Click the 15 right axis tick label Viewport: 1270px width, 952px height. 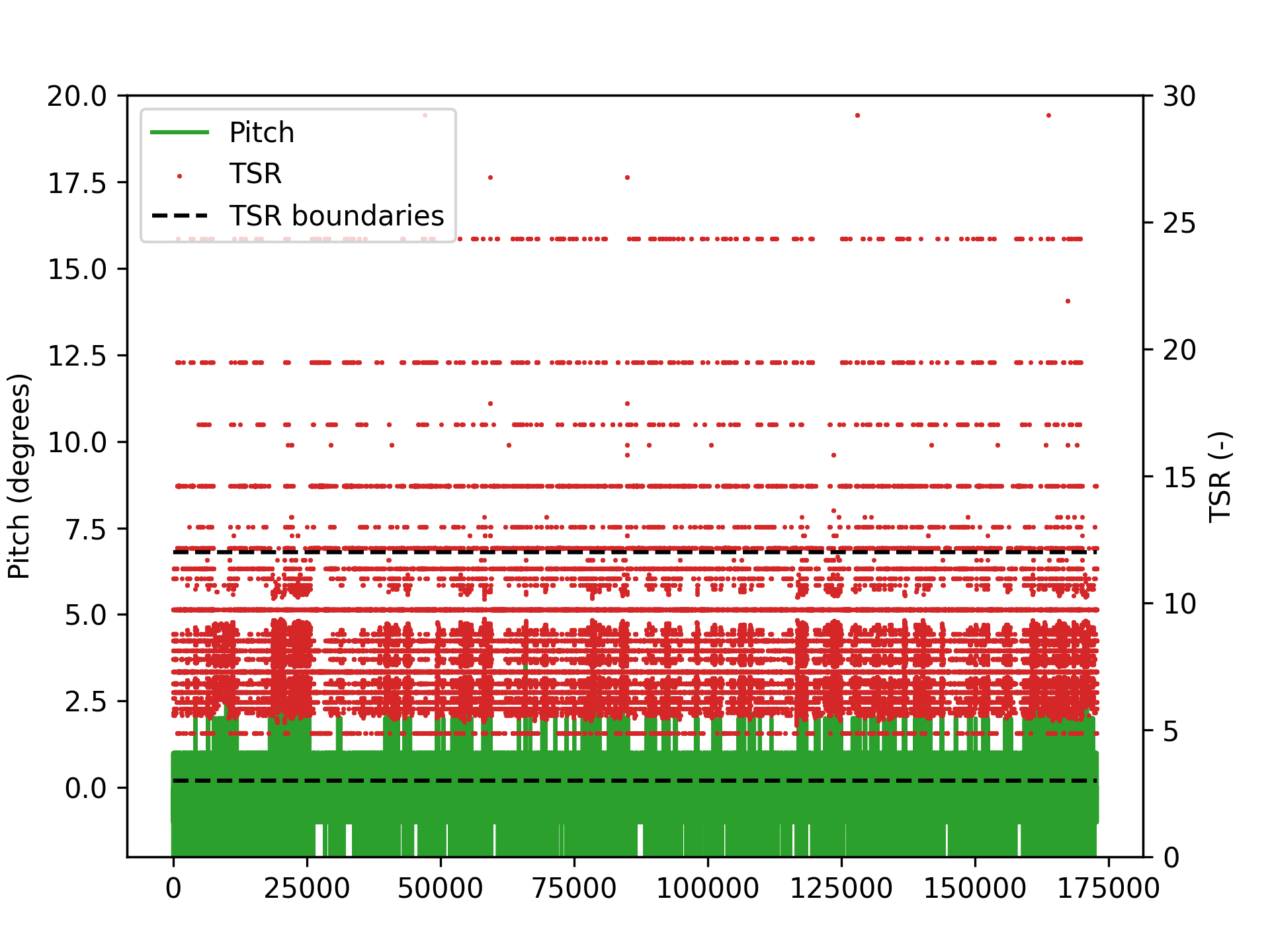pyautogui.click(x=1179, y=477)
